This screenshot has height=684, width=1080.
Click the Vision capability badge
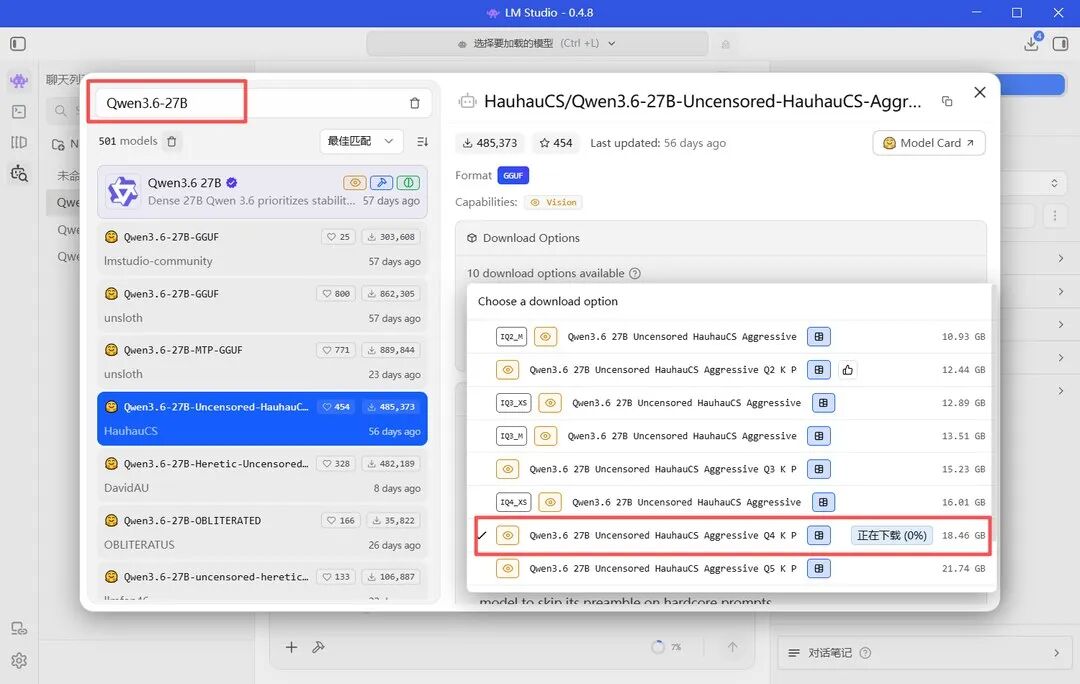point(553,203)
